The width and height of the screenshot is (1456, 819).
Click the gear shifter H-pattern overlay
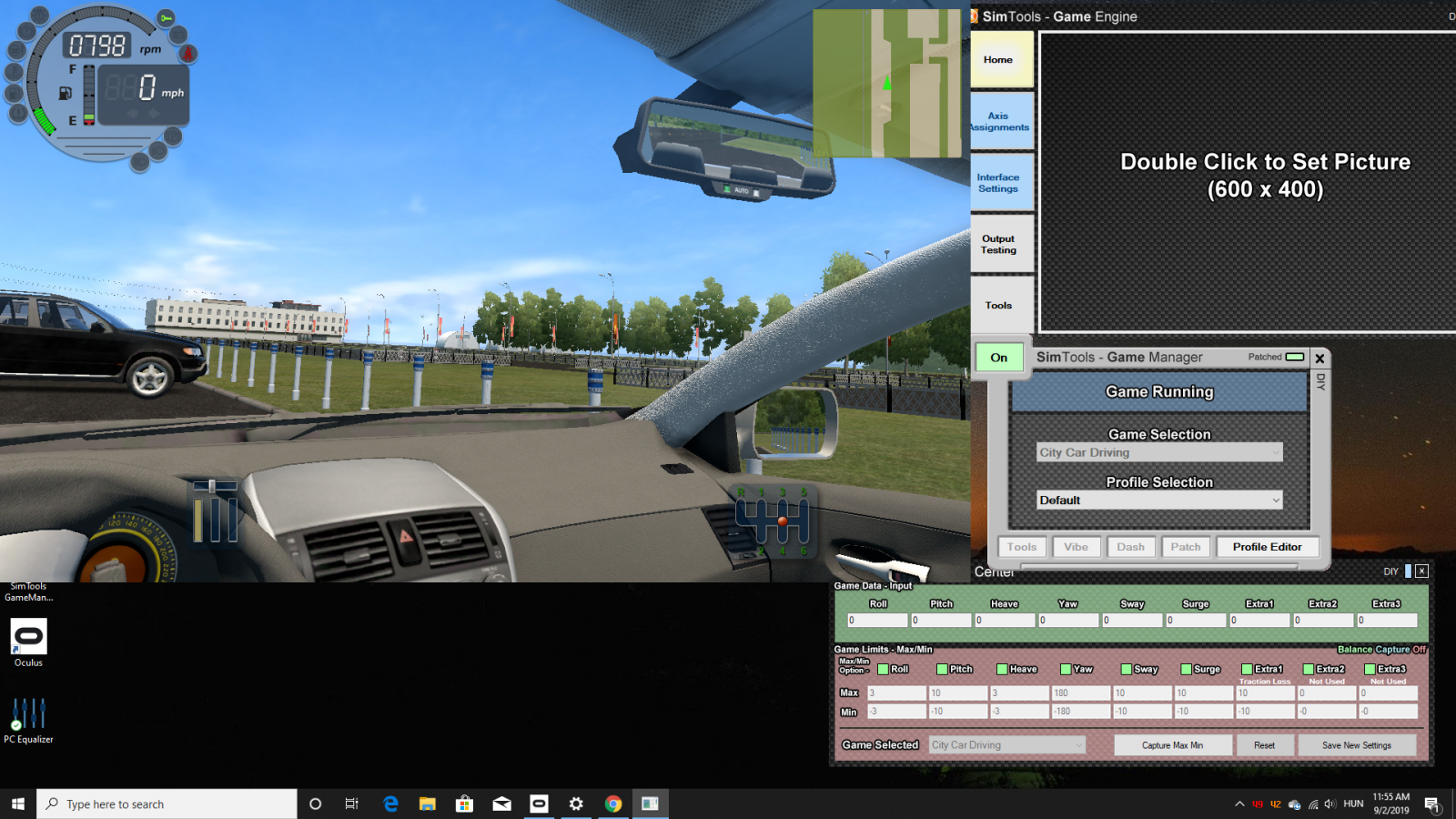tap(773, 520)
